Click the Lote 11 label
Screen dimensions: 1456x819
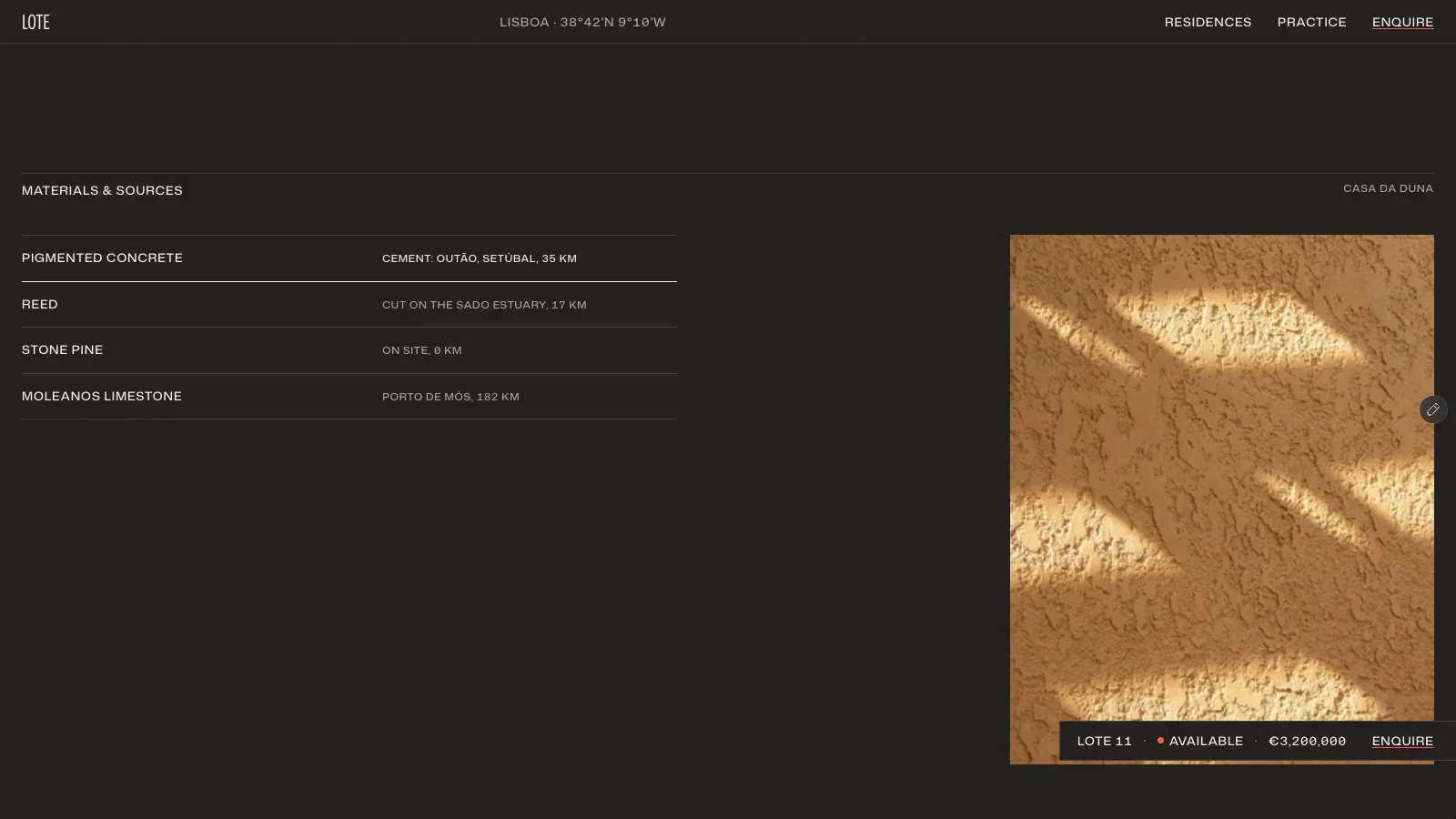coord(1104,741)
